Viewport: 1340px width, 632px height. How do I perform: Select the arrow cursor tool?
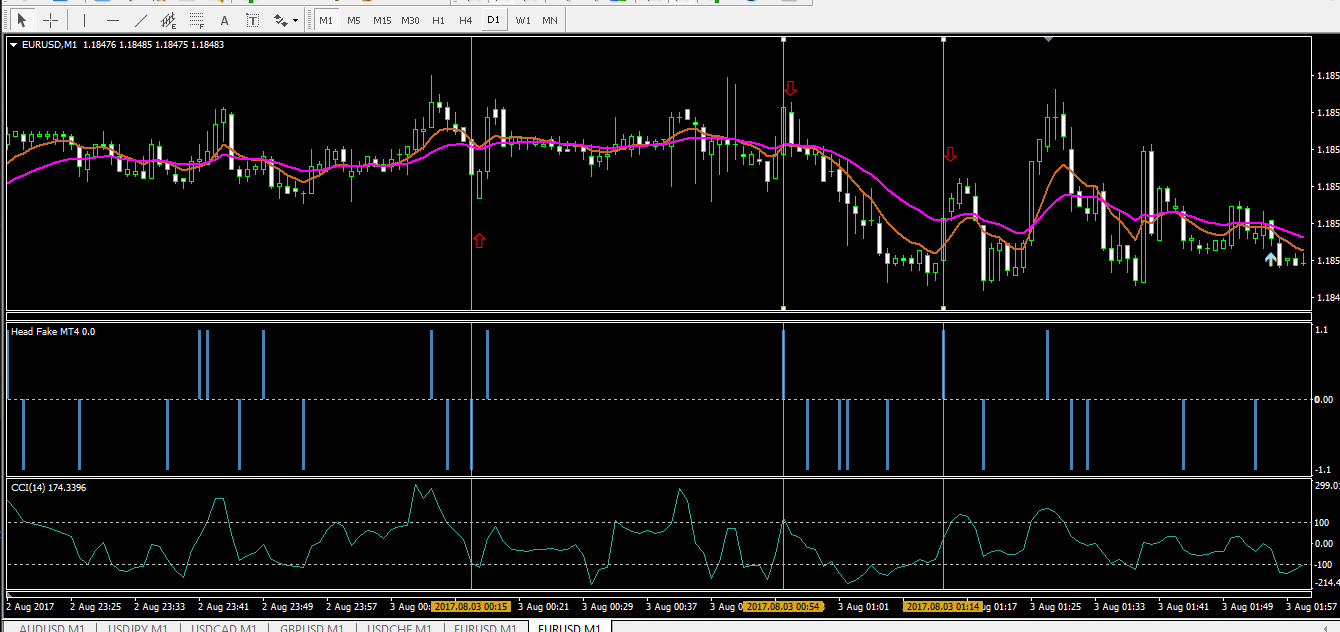pyautogui.click(x=22, y=20)
